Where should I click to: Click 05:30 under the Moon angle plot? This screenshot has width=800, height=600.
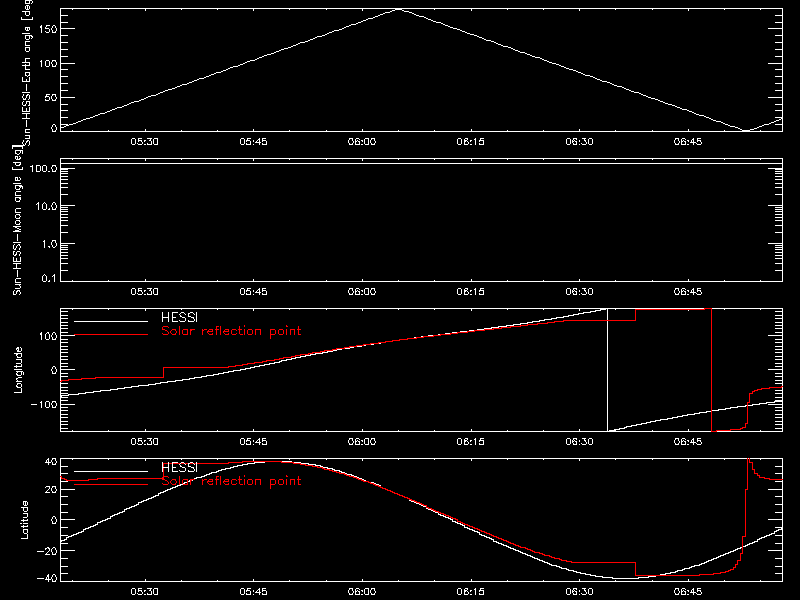(x=144, y=291)
